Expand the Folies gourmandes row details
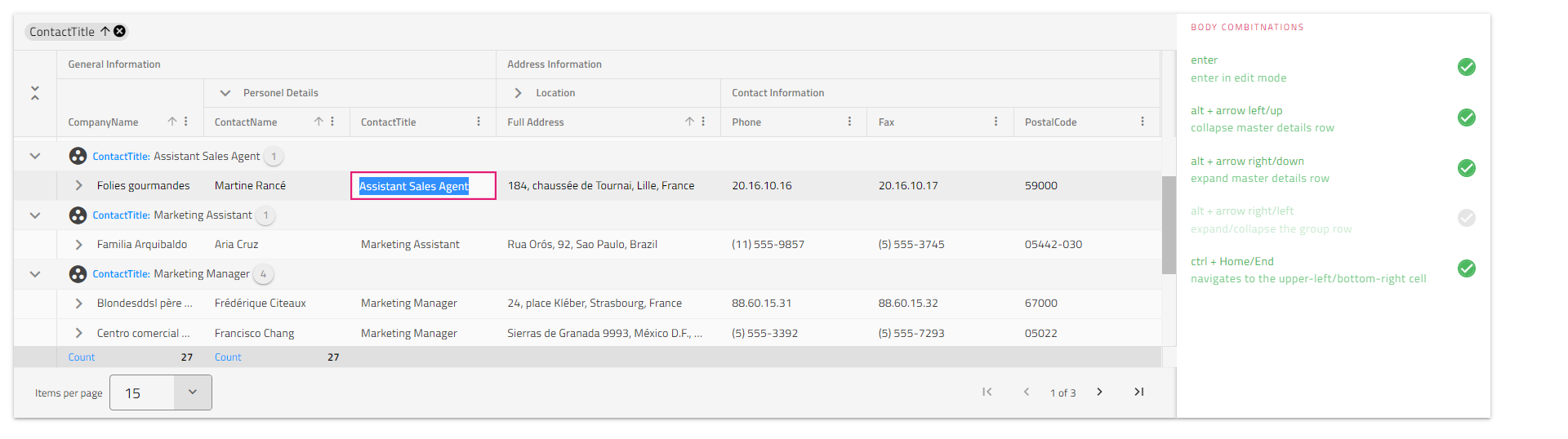The image size is (1568, 439). click(x=78, y=186)
